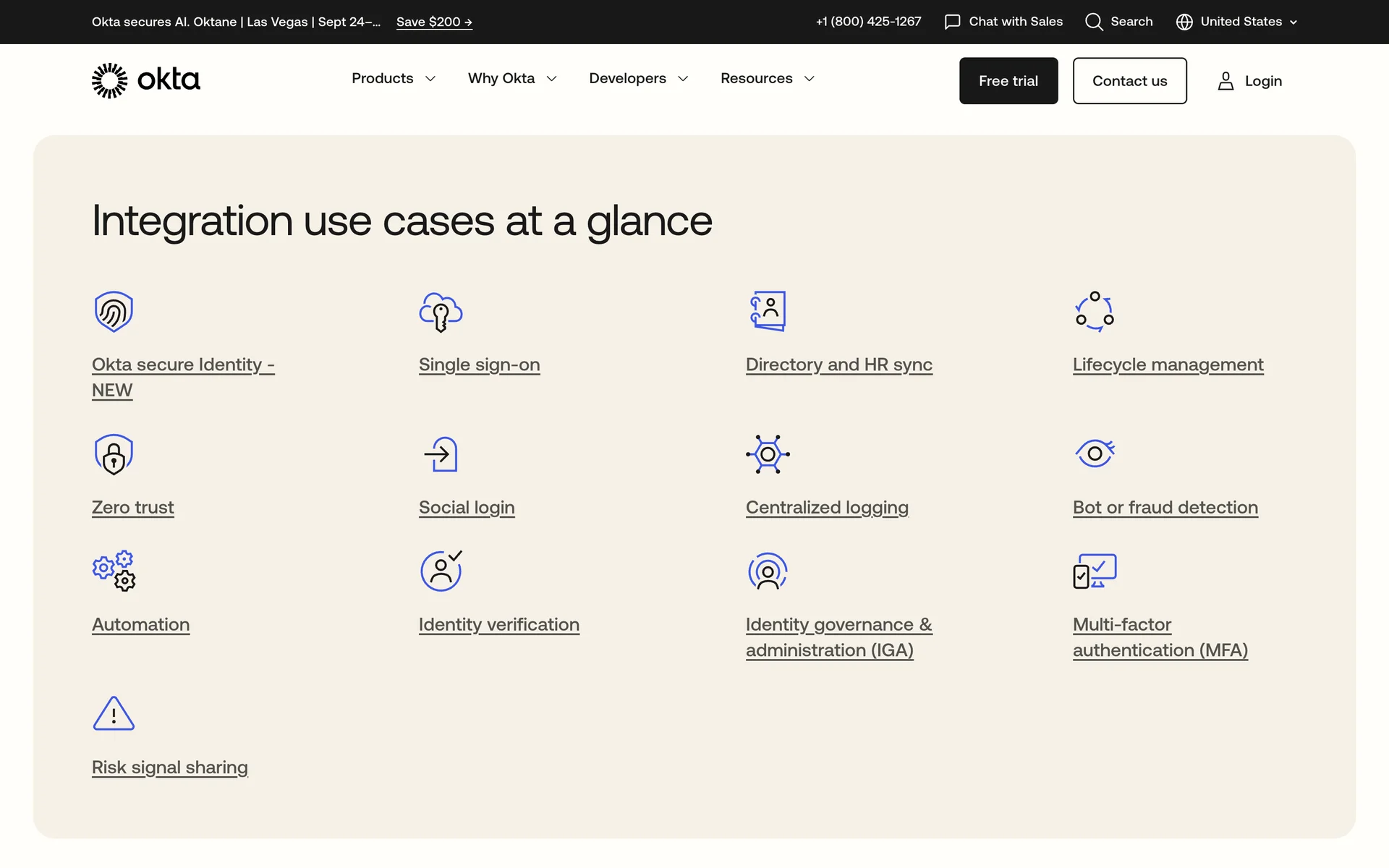Click the user checkmark icon for Identity verification
1389x868 pixels.
pyautogui.click(x=441, y=571)
